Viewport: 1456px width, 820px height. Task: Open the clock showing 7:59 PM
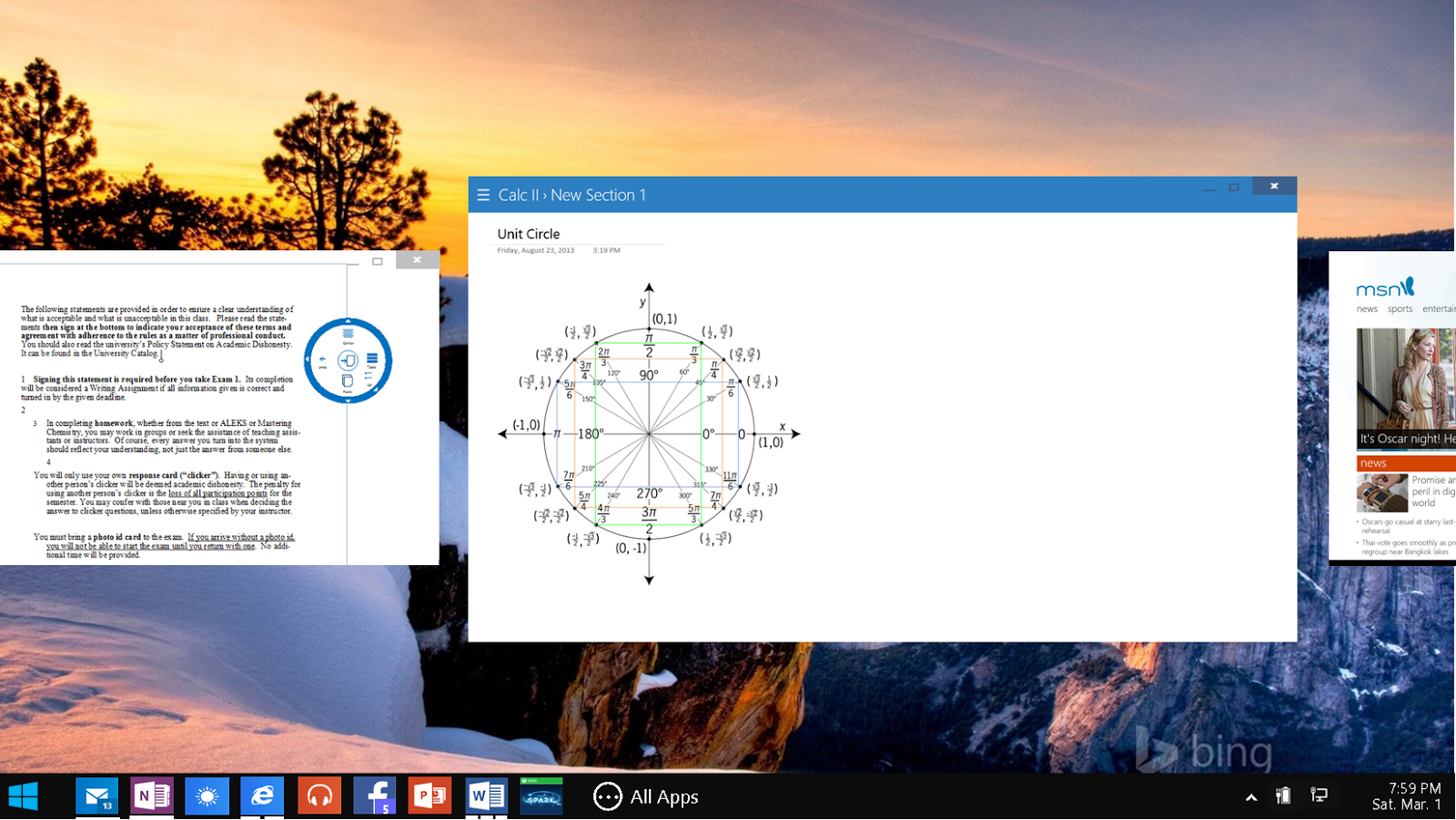pyautogui.click(x=1407, y=796)
